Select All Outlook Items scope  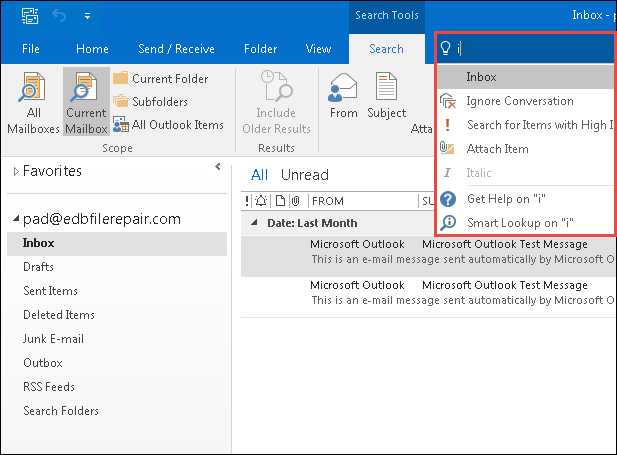(168, 125)
